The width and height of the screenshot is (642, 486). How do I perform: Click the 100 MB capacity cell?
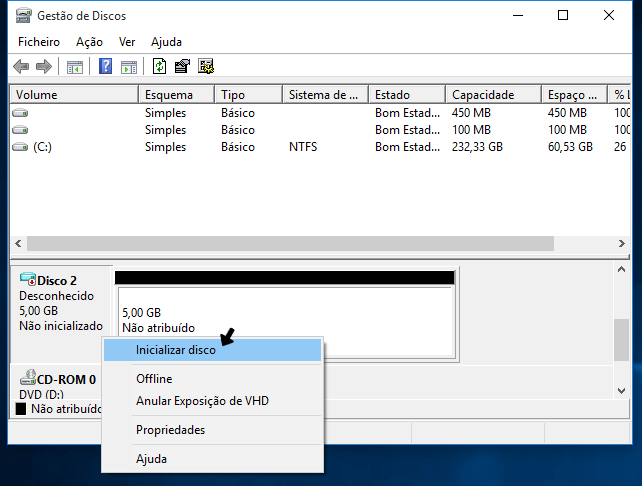click(471, 130)
